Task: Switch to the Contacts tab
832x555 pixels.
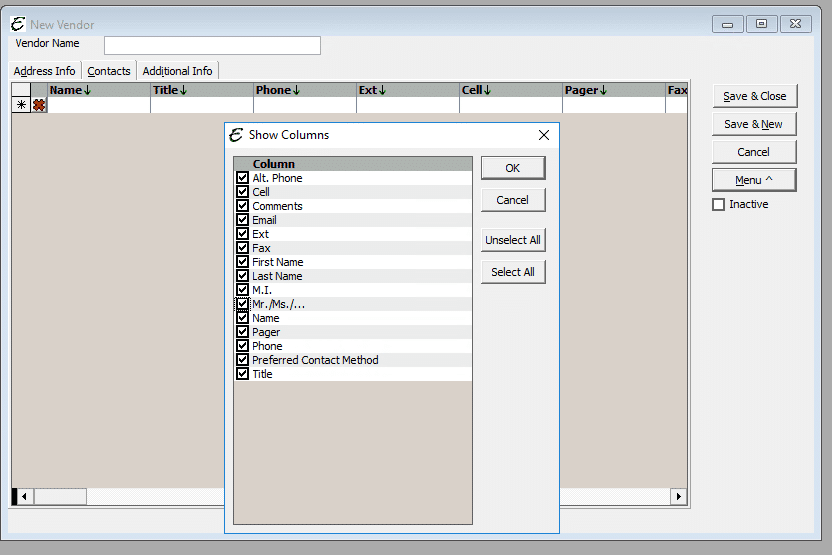Action: click(109, 71)
